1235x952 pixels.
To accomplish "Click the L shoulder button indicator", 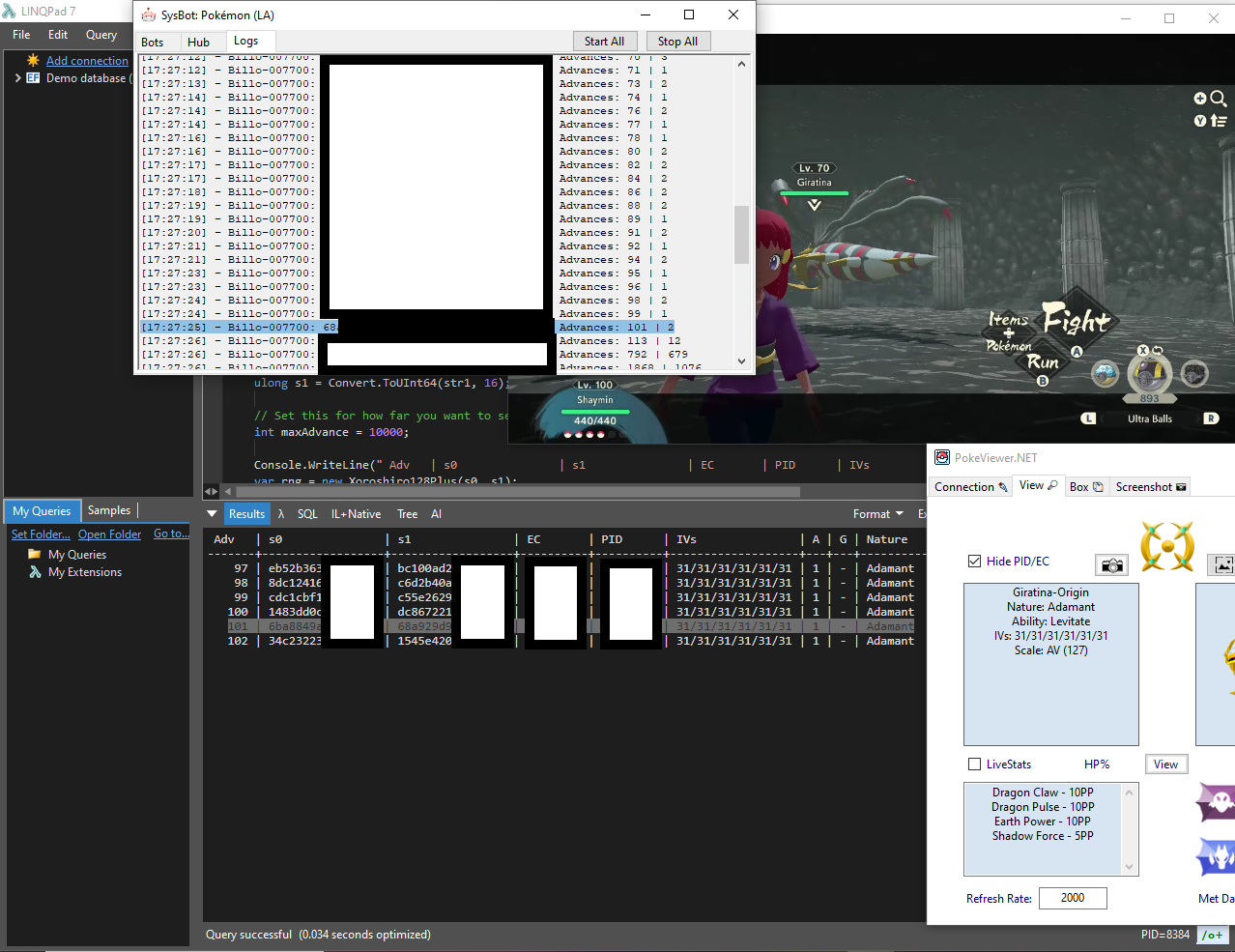I will click(1088, 418).
